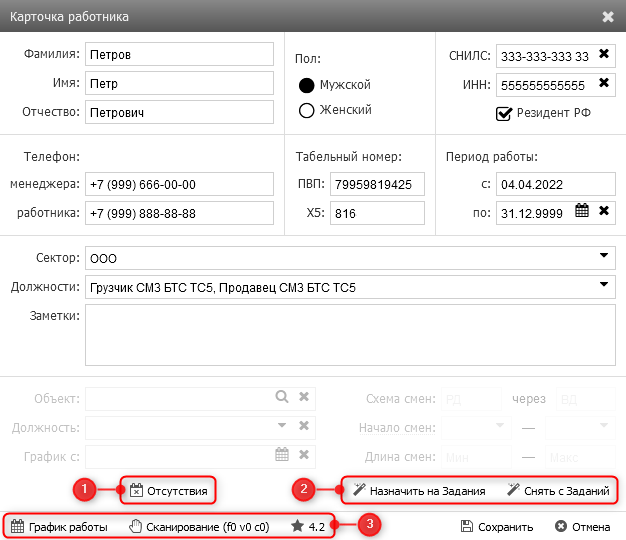Close the Карточка работника dialog
Viewport: 626px width, 540px height.
pyautogui.click(x=608, y=17)
